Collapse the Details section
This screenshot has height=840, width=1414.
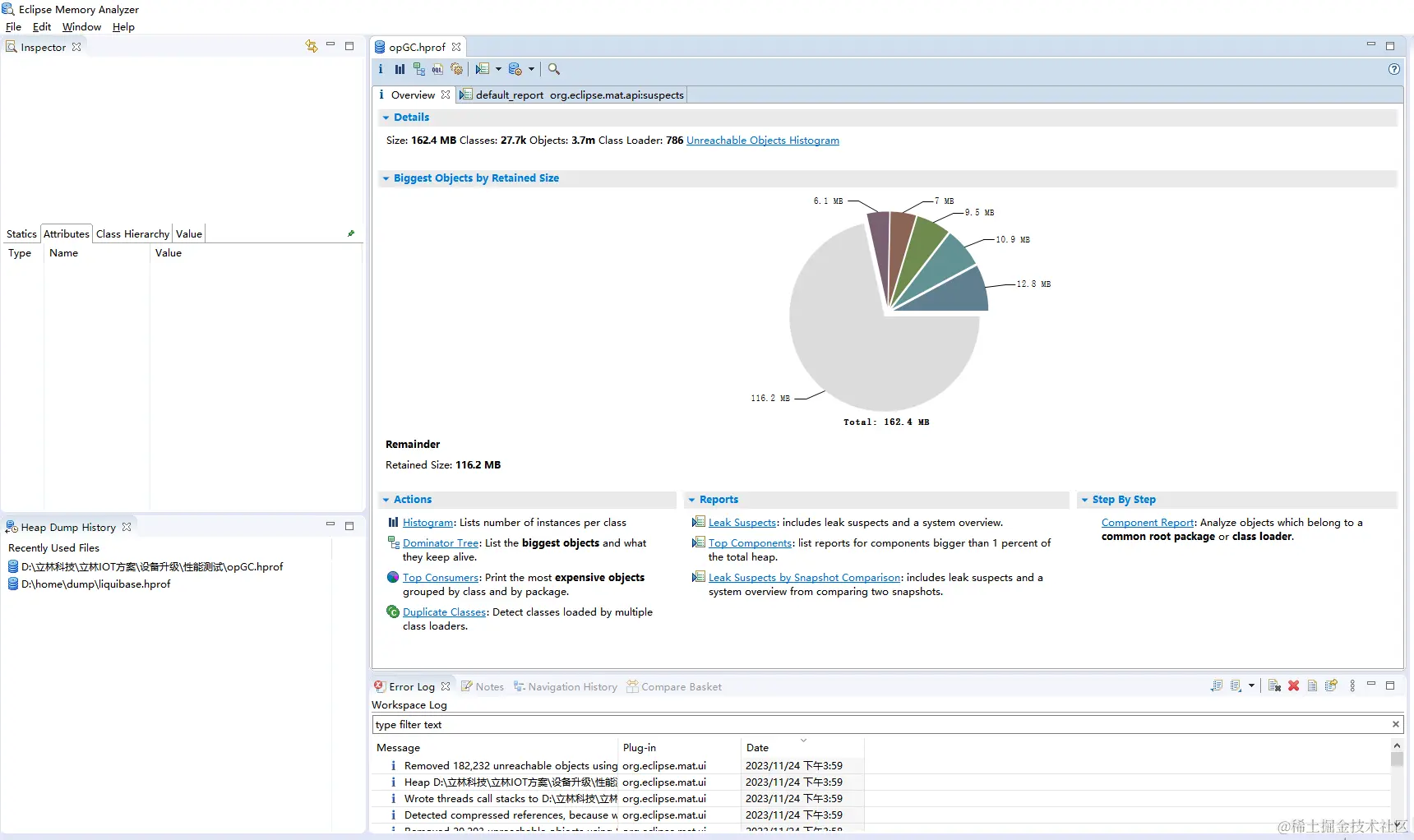(x=386, y=118)
